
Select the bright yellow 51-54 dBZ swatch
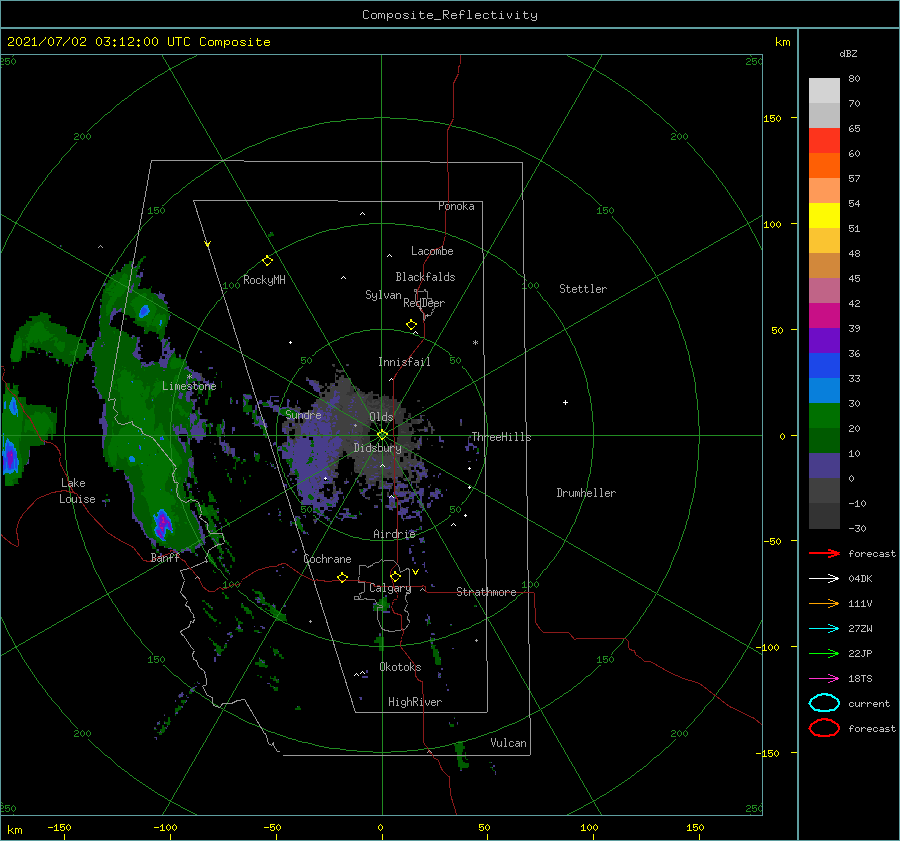824,215
